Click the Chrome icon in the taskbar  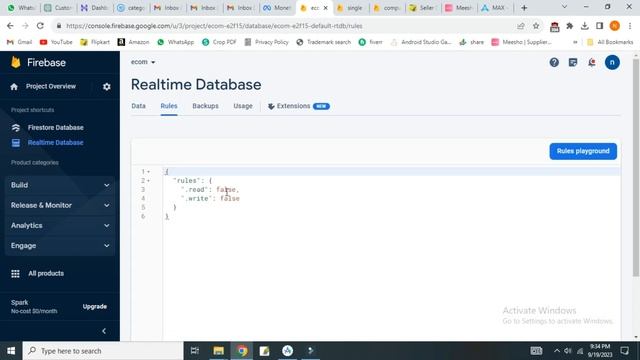(x=242, y=351)
